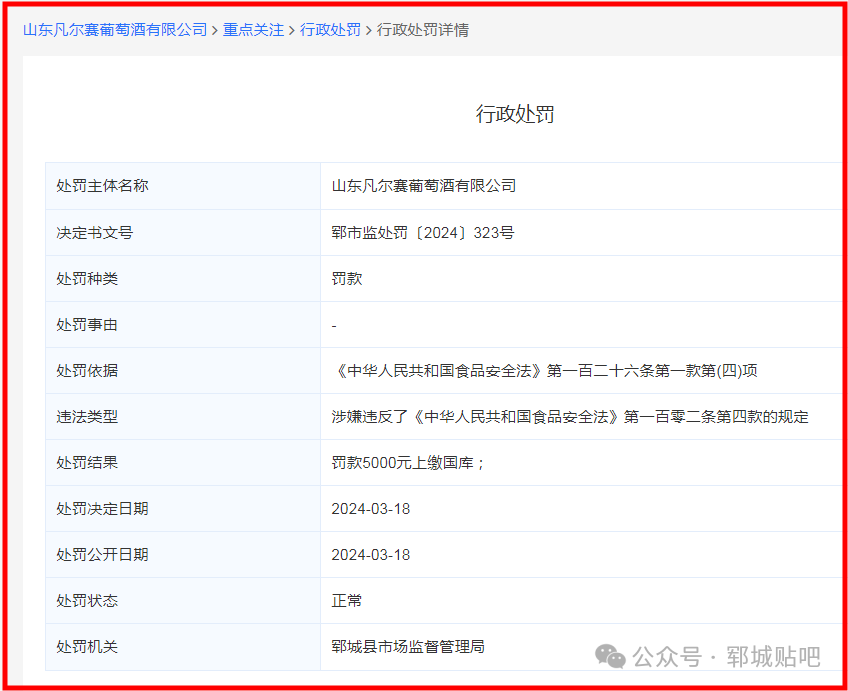Click the 处罚公开日期 label cell

(x=183, y=554)
